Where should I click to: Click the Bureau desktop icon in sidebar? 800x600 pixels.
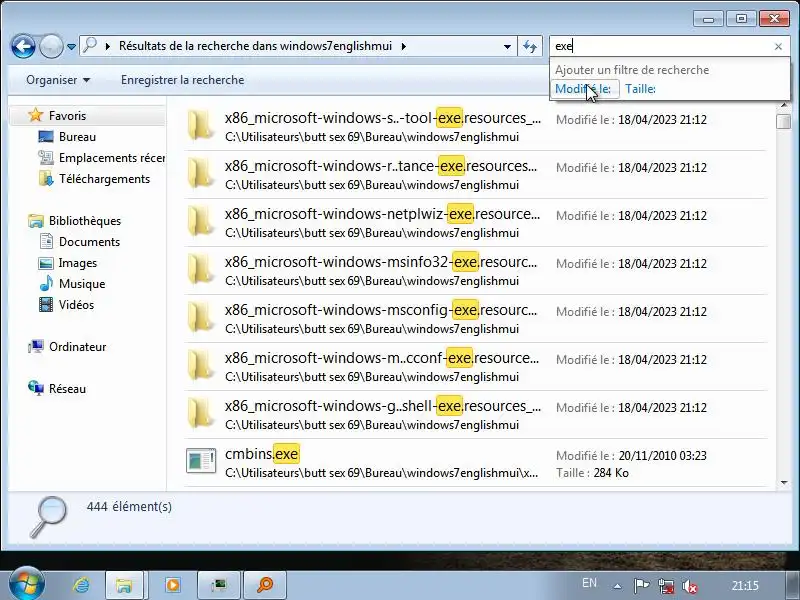[x=46, y=137]
